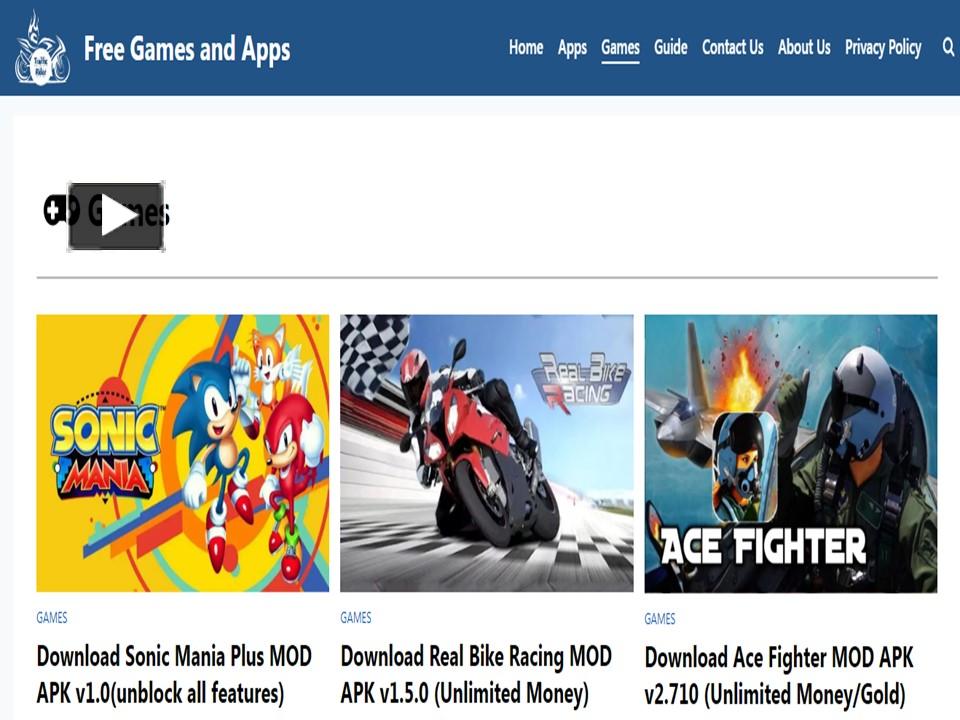Open the Home menu item
The image size is (960, 720).
coord(526,47)
